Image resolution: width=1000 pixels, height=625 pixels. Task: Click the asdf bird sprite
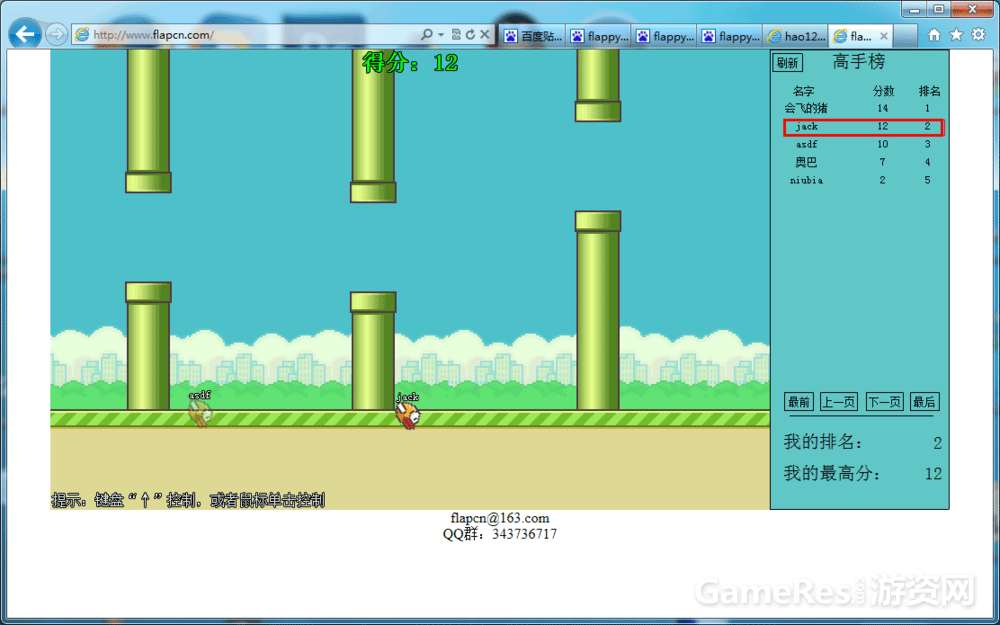[200, 413]
